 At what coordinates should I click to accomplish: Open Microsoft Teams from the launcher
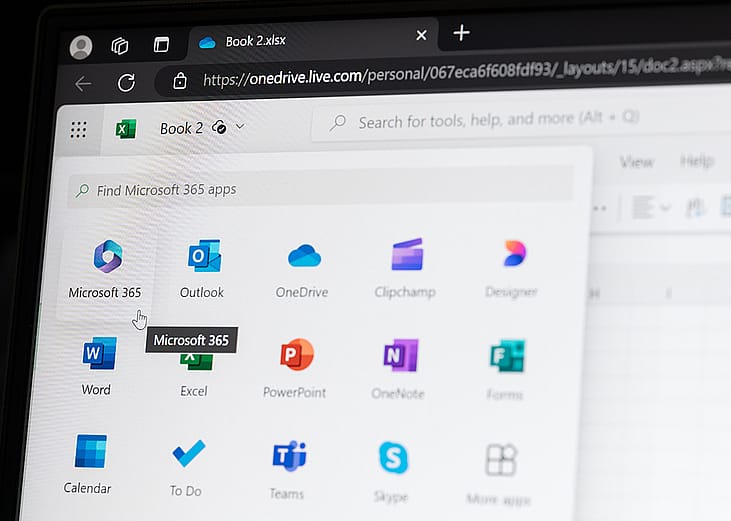point(288,469)
